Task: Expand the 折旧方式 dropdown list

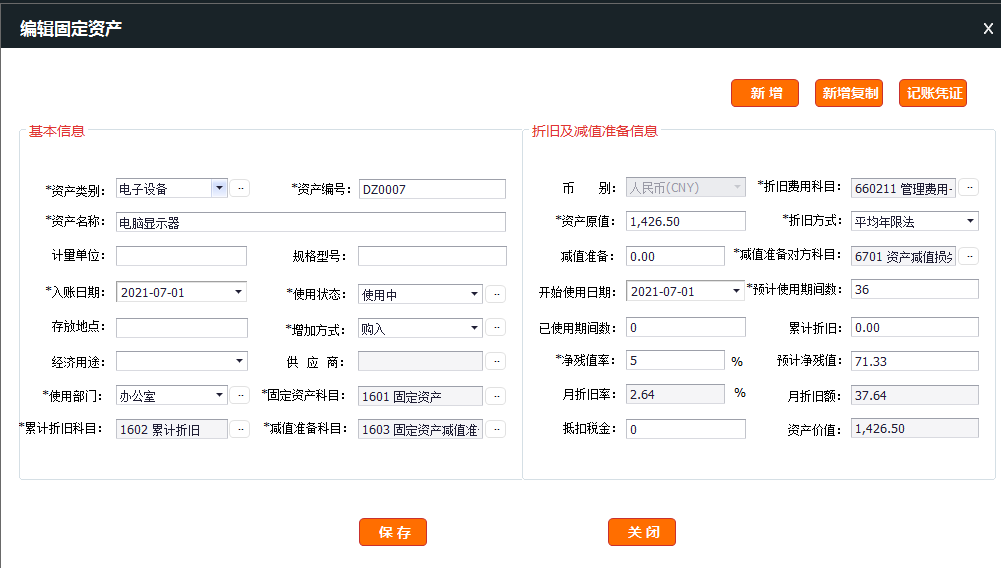Action: (970, 221)
